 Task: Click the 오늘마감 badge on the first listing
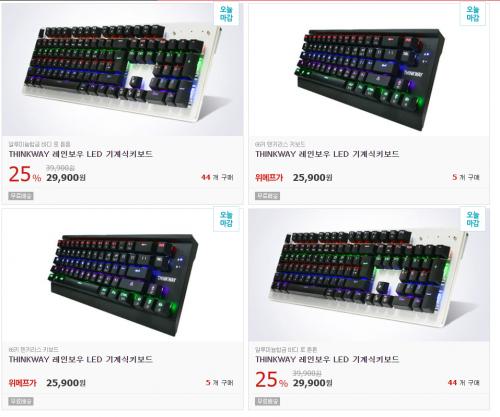[226, 14]
